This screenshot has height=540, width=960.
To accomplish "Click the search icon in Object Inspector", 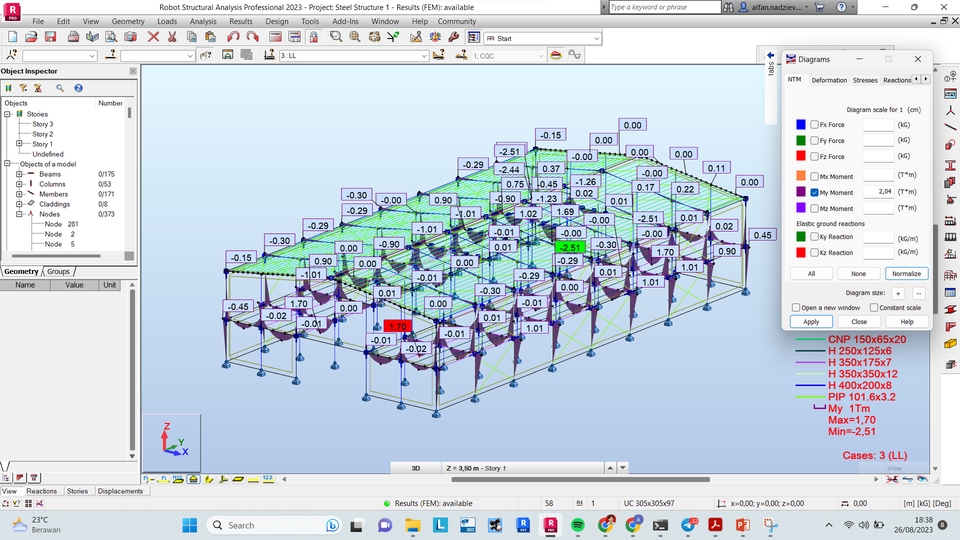I will pyautogui.click(x=60, y=88).
